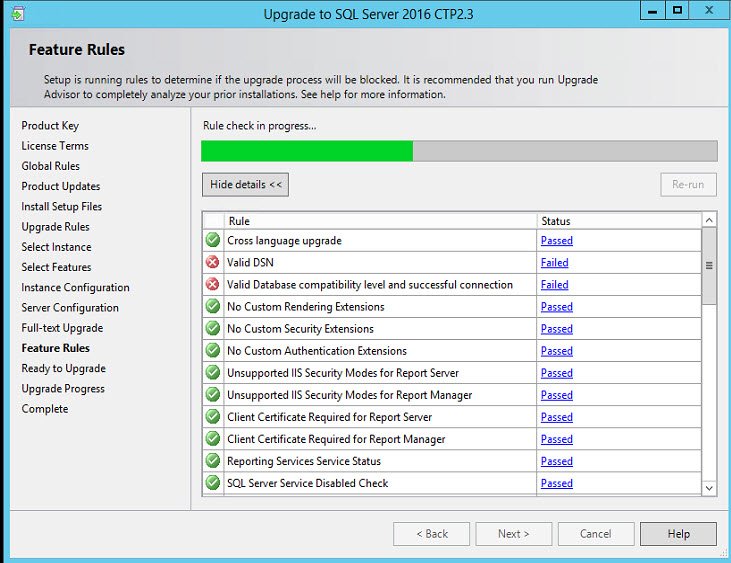Viewport: 731px width, 563px height.
Task: Click check icon for Unsupported IIS Security Modes Report Server
Action: coord(213,372)
